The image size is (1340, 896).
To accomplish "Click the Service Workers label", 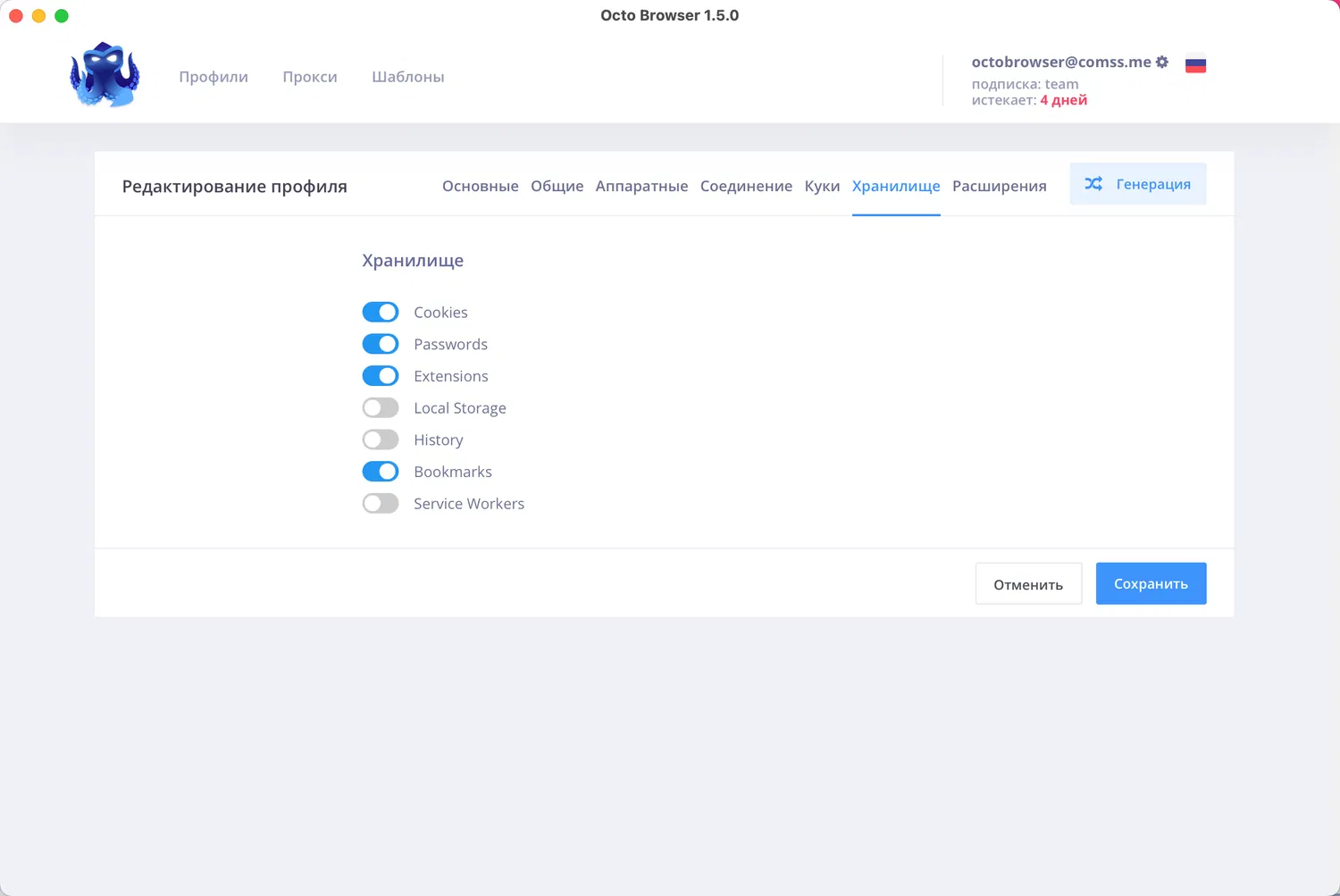I will tap(469, 504).
